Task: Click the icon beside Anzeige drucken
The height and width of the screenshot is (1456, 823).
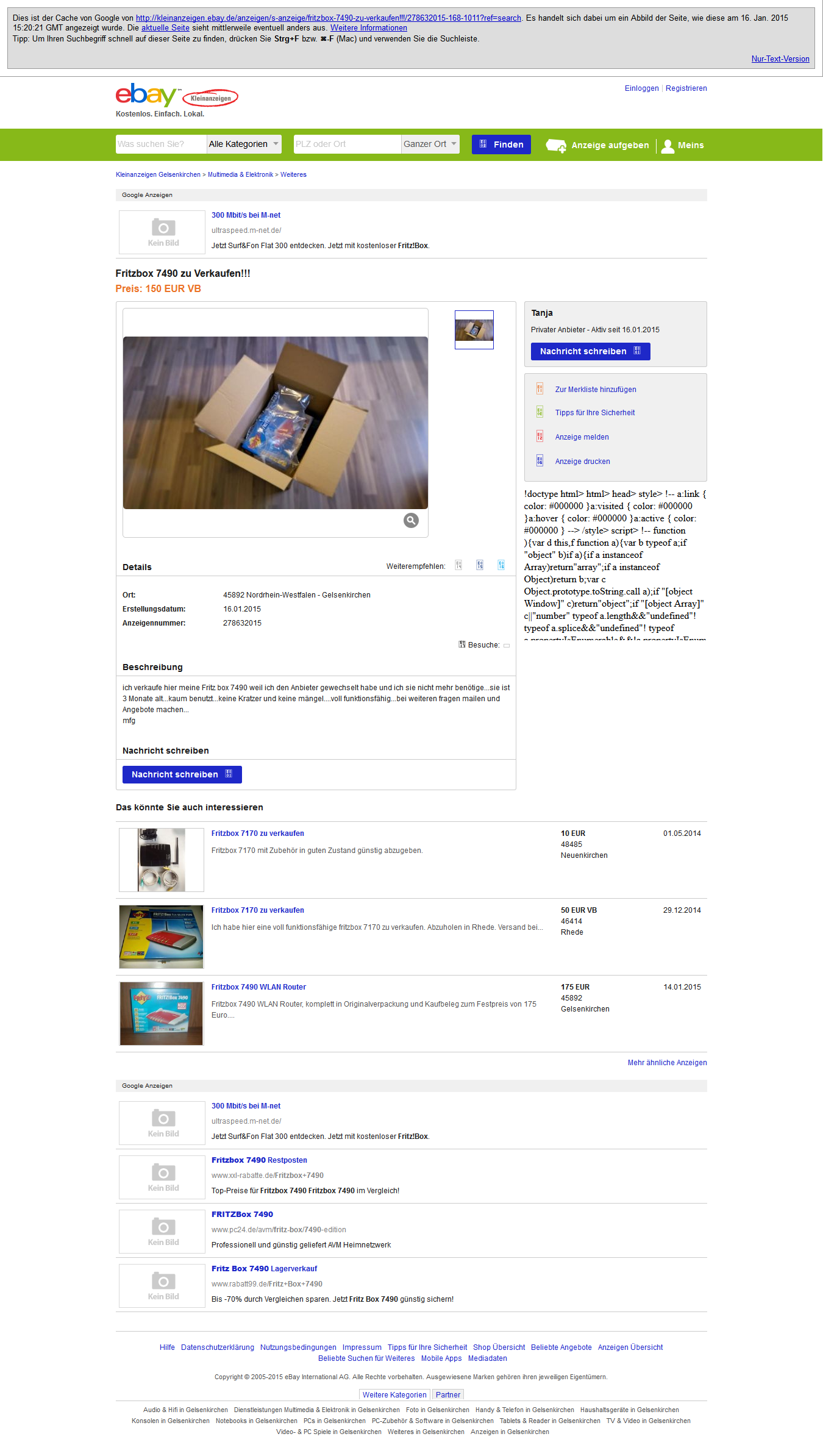Action: pos(540,461)
